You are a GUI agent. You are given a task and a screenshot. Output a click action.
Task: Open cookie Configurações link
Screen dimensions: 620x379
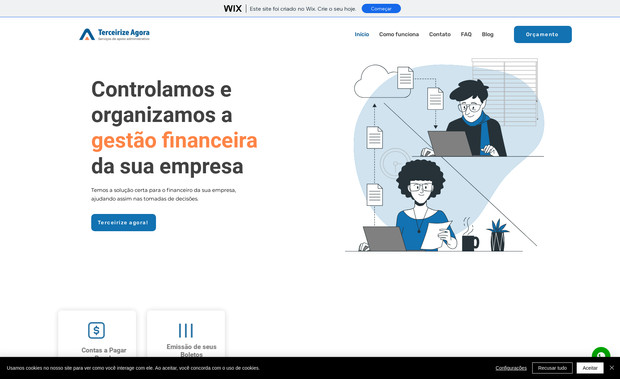click(511, 368)
